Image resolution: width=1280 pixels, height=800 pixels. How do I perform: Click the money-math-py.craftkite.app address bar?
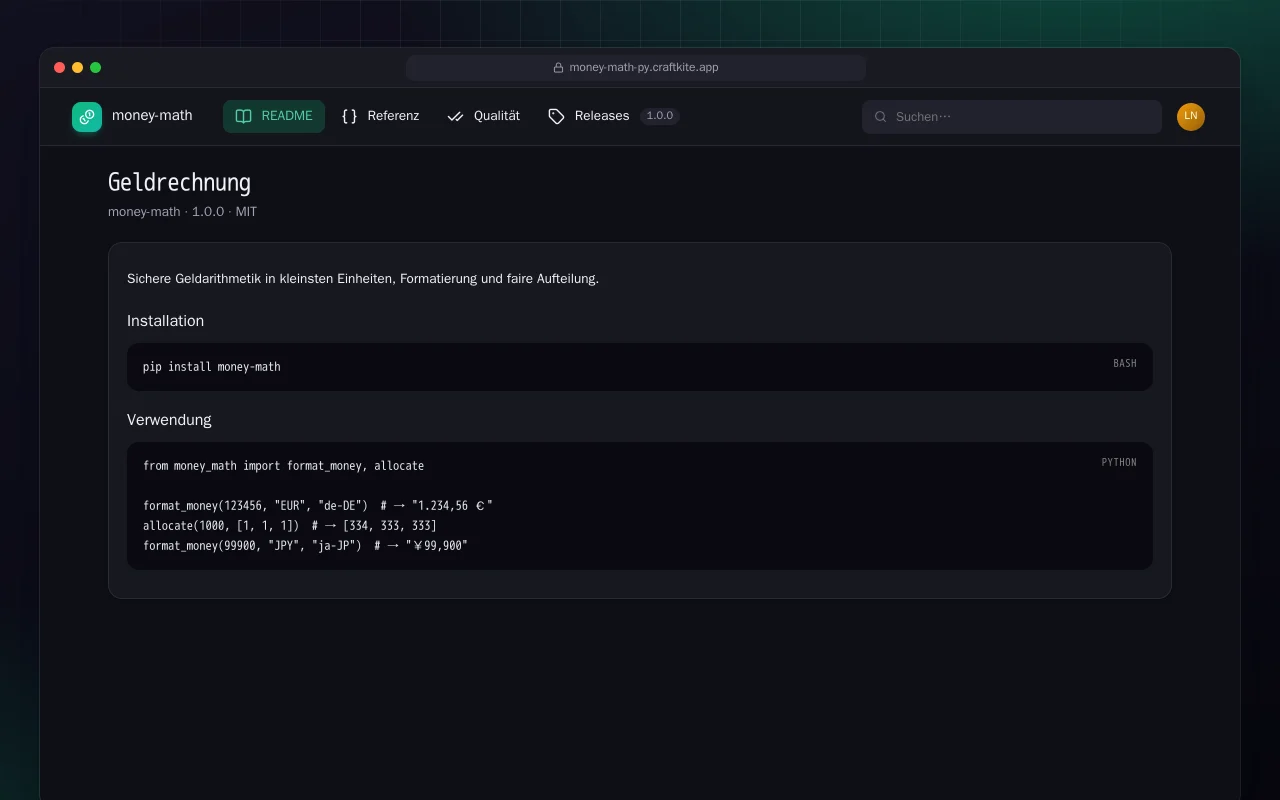[x=636, y=68]
